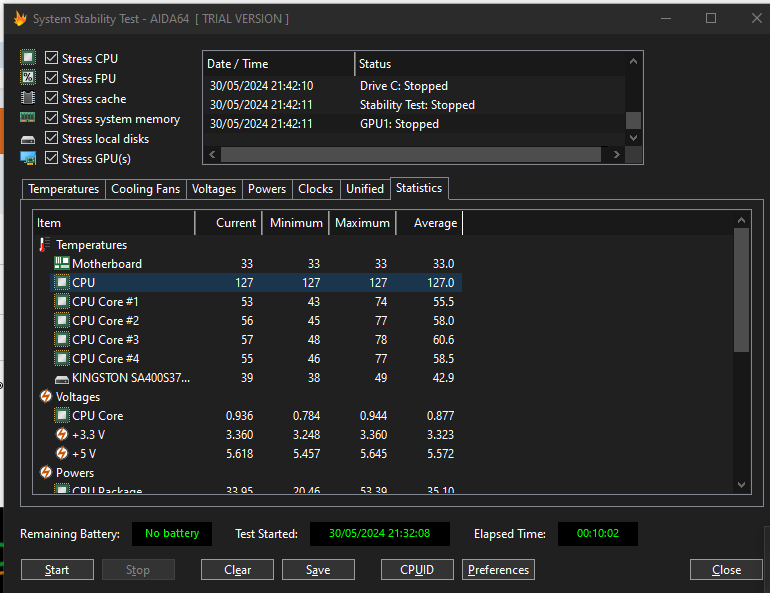Click the Close button at bottom
Viewport: 770px width, 593px height.
(726, 569)
